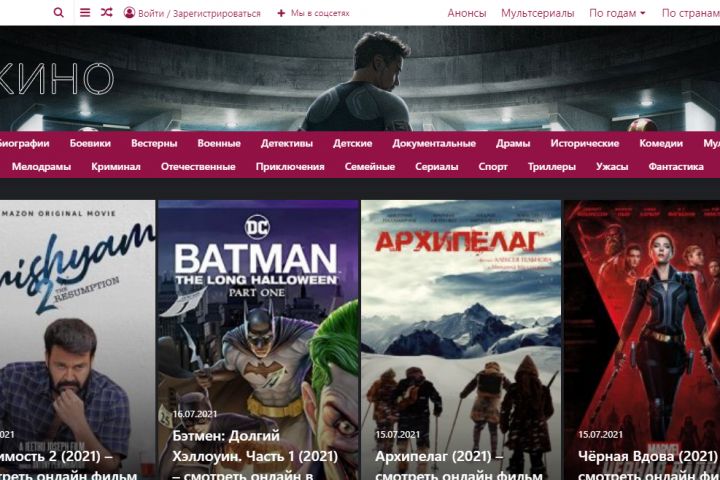
Task: Open the Мультсериалы menu item
Action: [x=537, y=13]
